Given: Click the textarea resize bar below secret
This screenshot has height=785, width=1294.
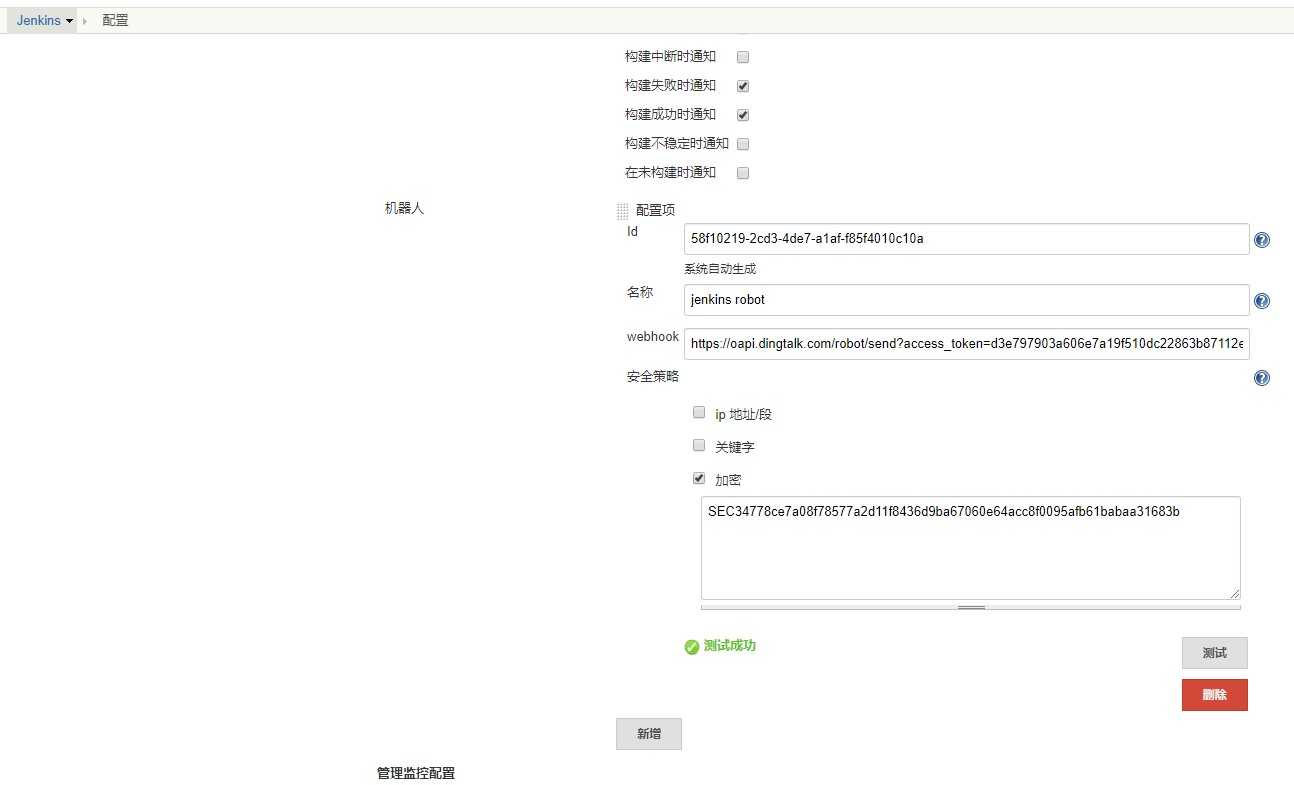Looking at the screenshot, I should point(970,607).
